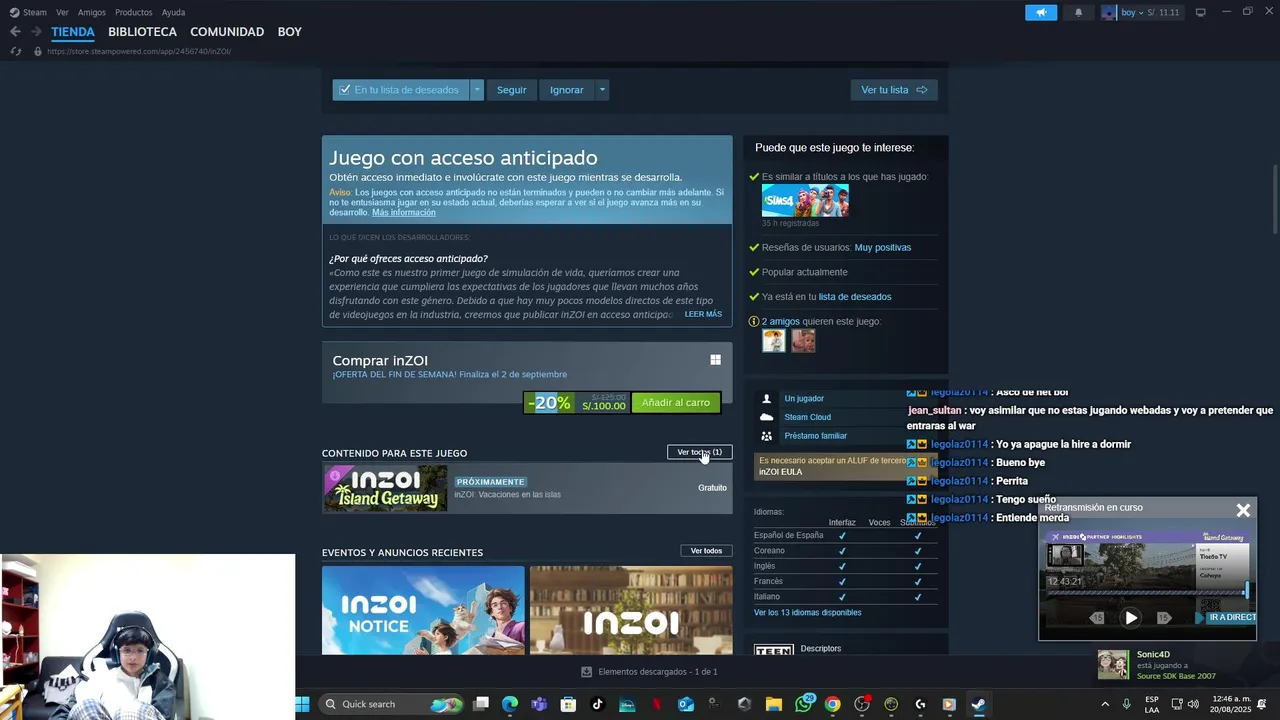Open Microsoft Edge from taskbar

510,704
